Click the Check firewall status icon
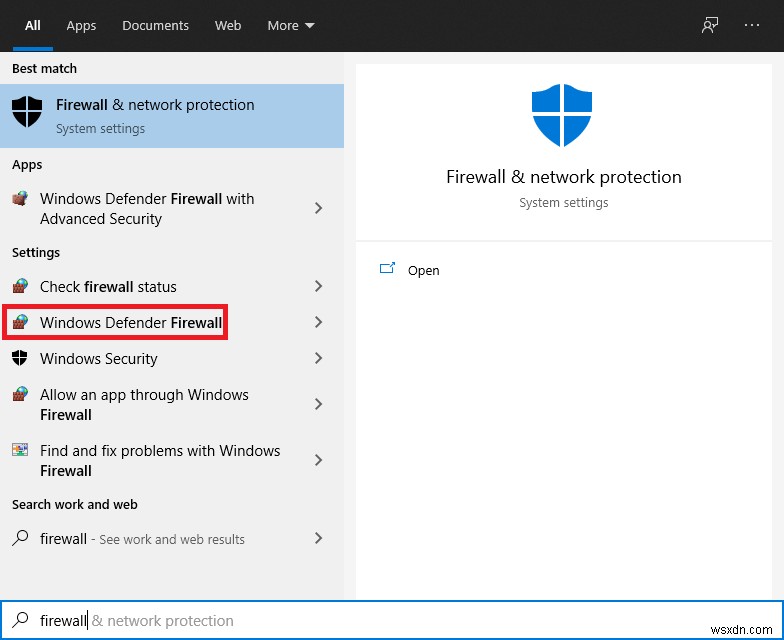Image resolution: width=784 pixels, height=640 pixels. (20, 287)
